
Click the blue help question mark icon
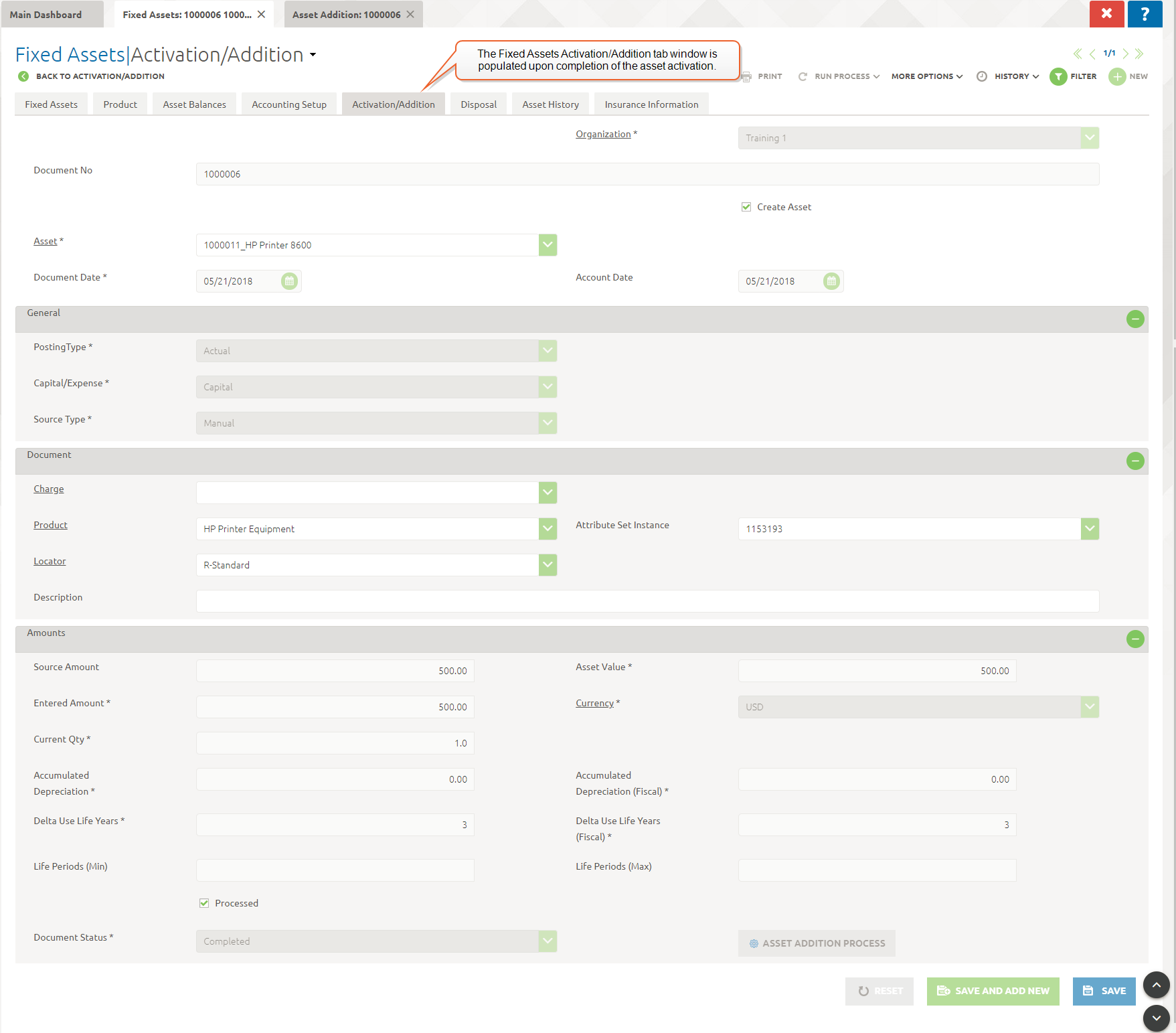(1145, 14)
